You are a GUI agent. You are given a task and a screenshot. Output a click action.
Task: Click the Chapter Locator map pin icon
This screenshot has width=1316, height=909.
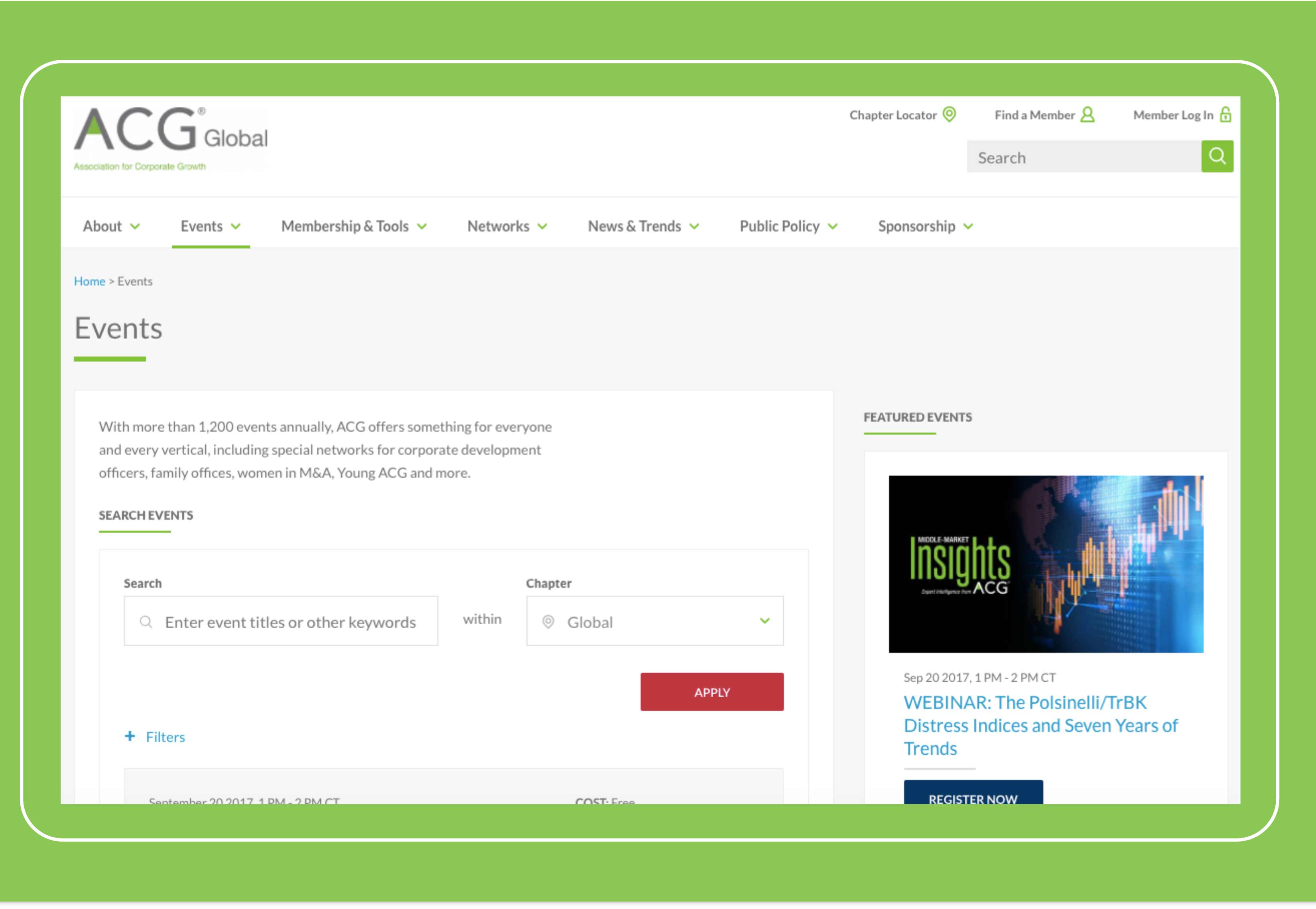(x=949, y=114)
